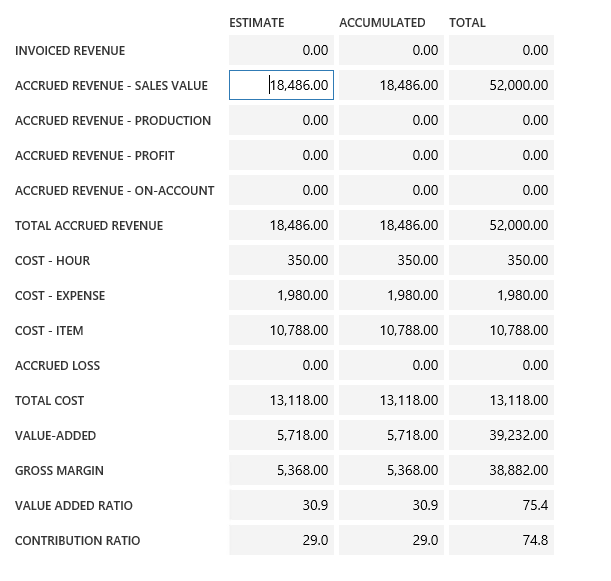Screen dimensions: 611x581
Task: Click the Accumulated field for Invoiced Revenue
Action: (391, 50)
